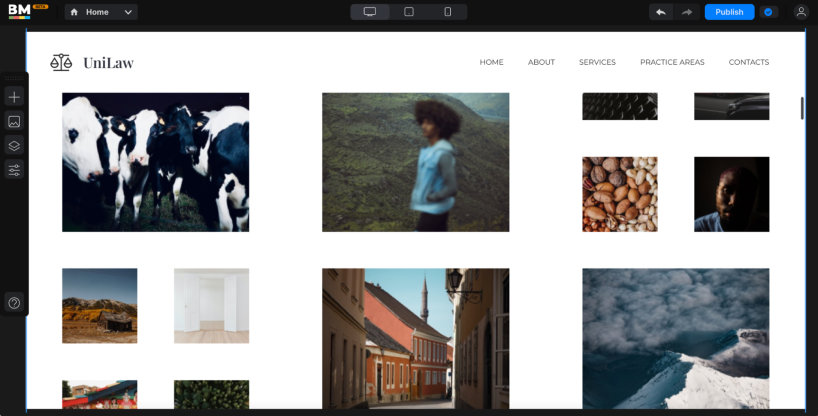This screenshot has width=818, height=416.
Task: Click the blue checkmark saved-status icon
Action: pos(768,12)
